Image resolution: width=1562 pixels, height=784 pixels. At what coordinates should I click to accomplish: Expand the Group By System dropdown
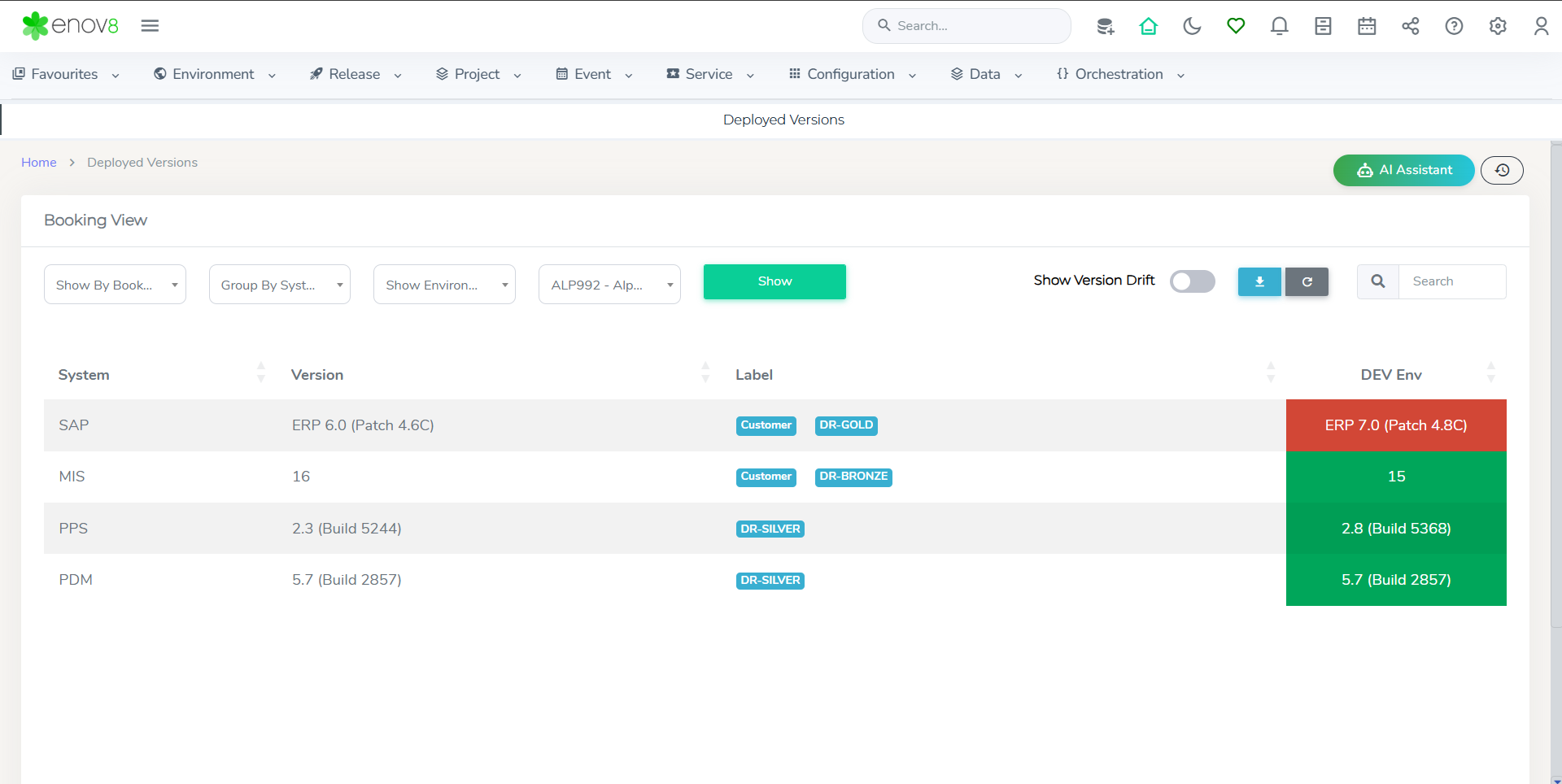[x=279, y=285]
